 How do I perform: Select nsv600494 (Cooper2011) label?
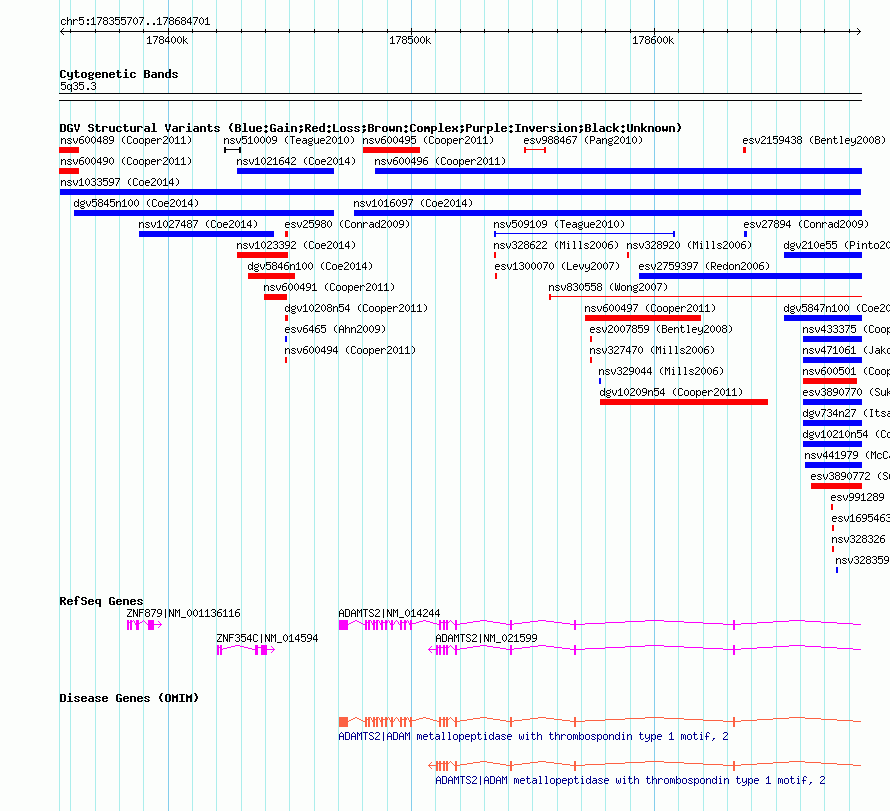[x=350, y=350]
